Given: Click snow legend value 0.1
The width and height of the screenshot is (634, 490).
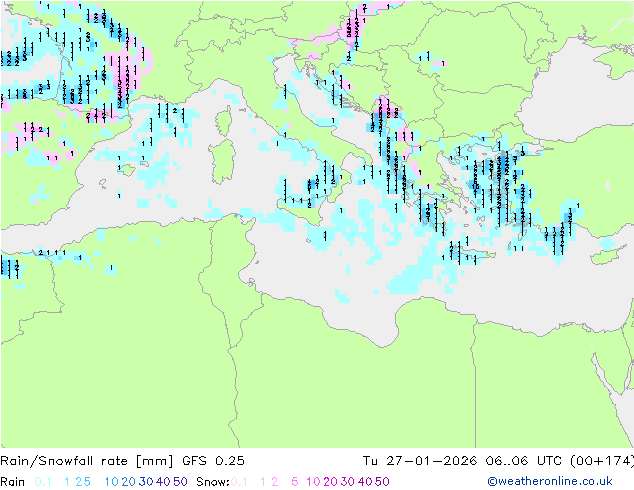Looking at the screenshot, I should point(239,482).
